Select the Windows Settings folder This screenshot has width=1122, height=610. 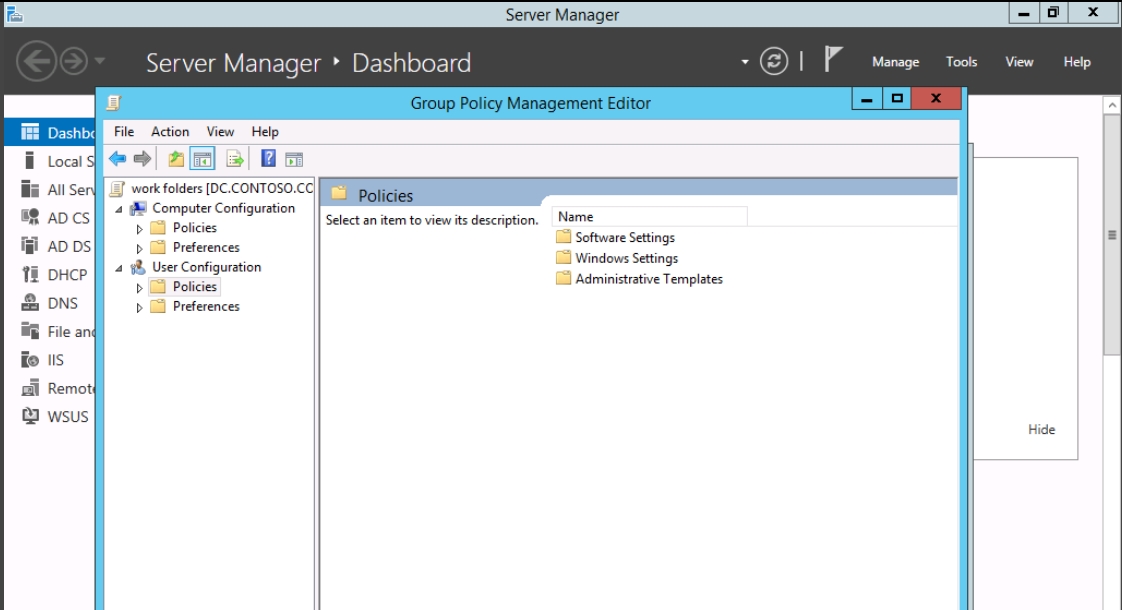(x=626, y=258)
